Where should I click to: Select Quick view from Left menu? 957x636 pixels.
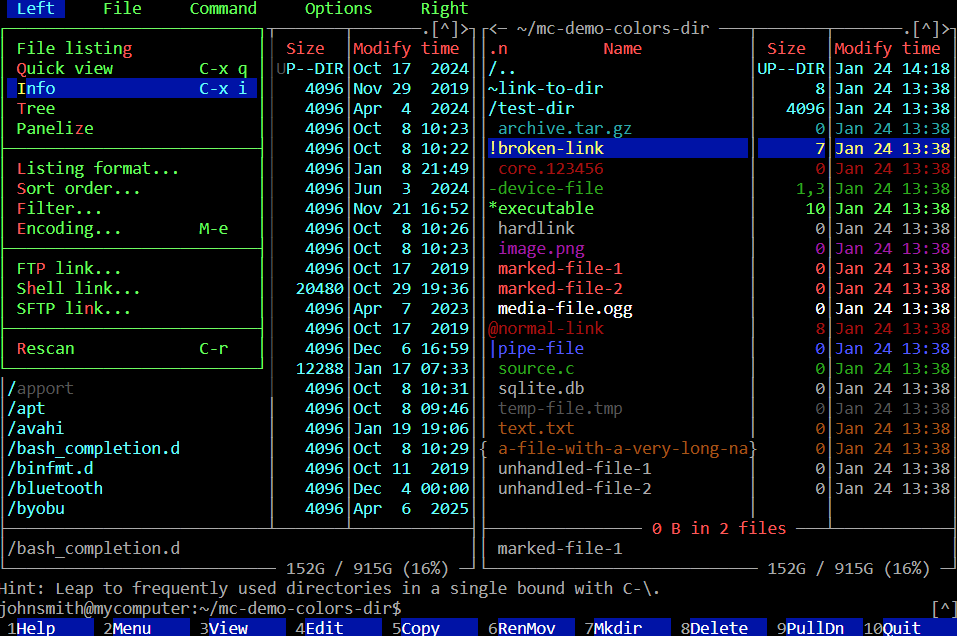click(x=65, y=68)
